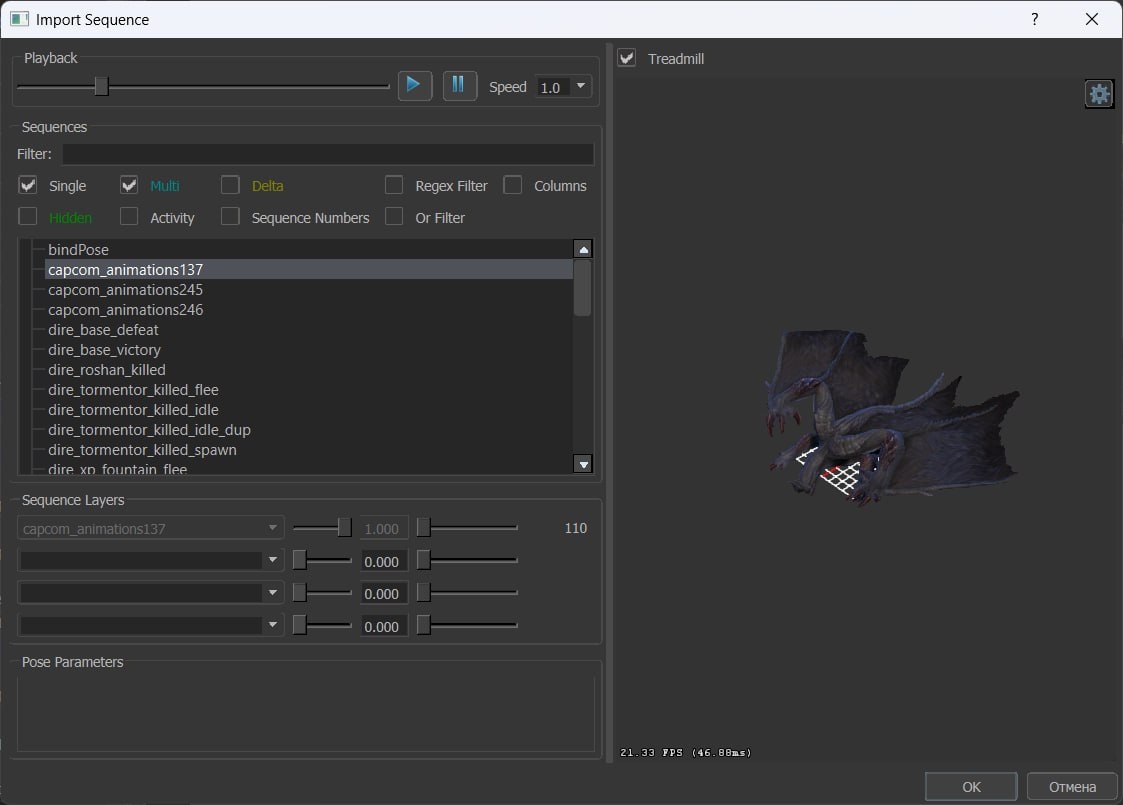Click OK to import the sequence

click(970, 786)
